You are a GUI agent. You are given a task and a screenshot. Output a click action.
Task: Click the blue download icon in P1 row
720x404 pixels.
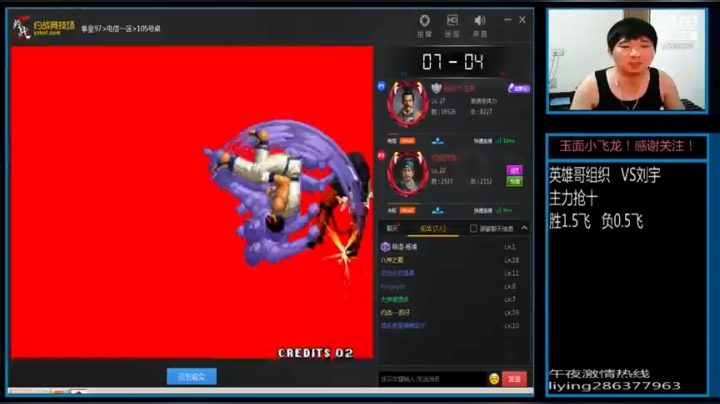[438, 141]
